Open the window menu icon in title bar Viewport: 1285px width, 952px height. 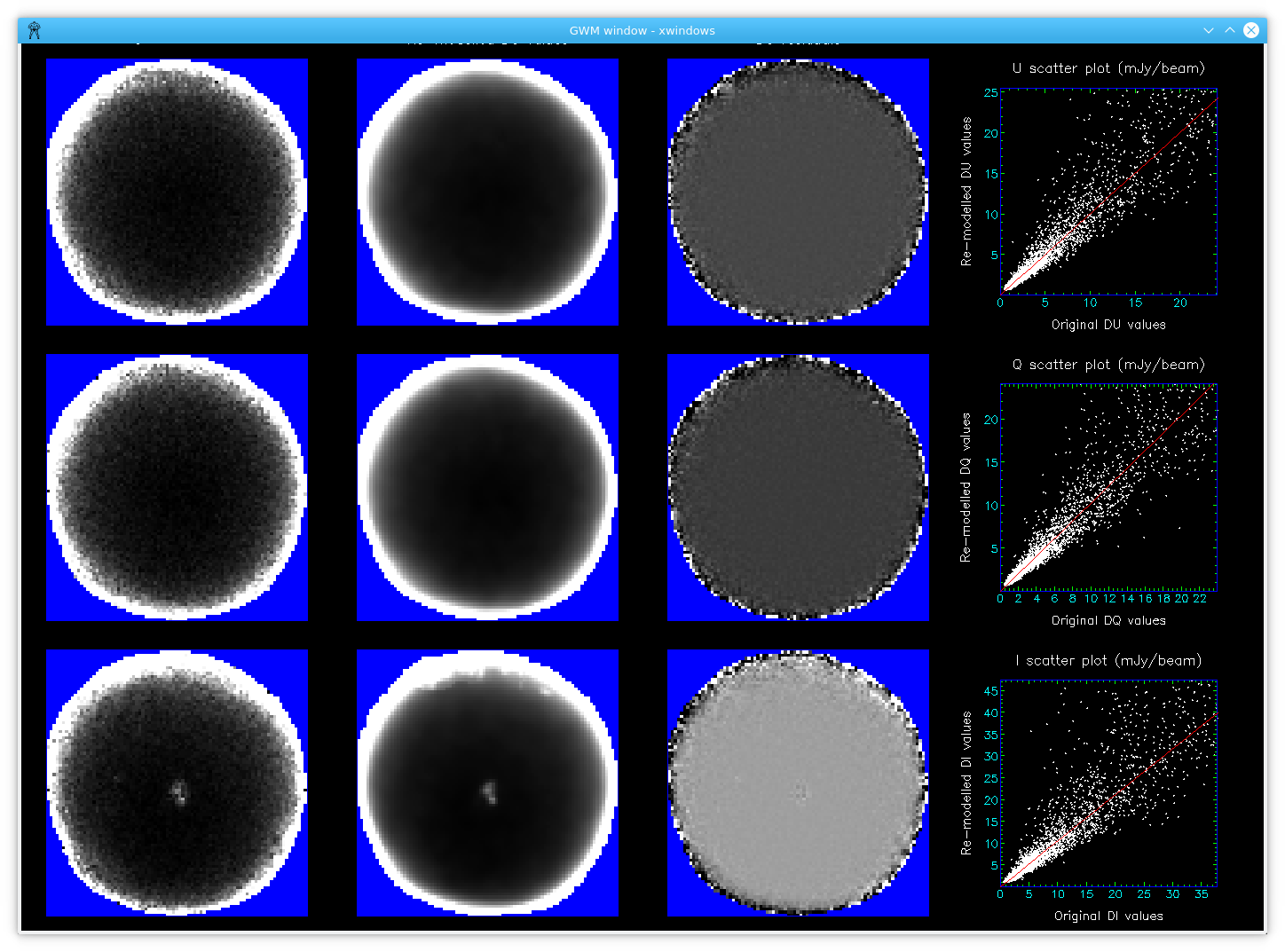coord(34,30)
